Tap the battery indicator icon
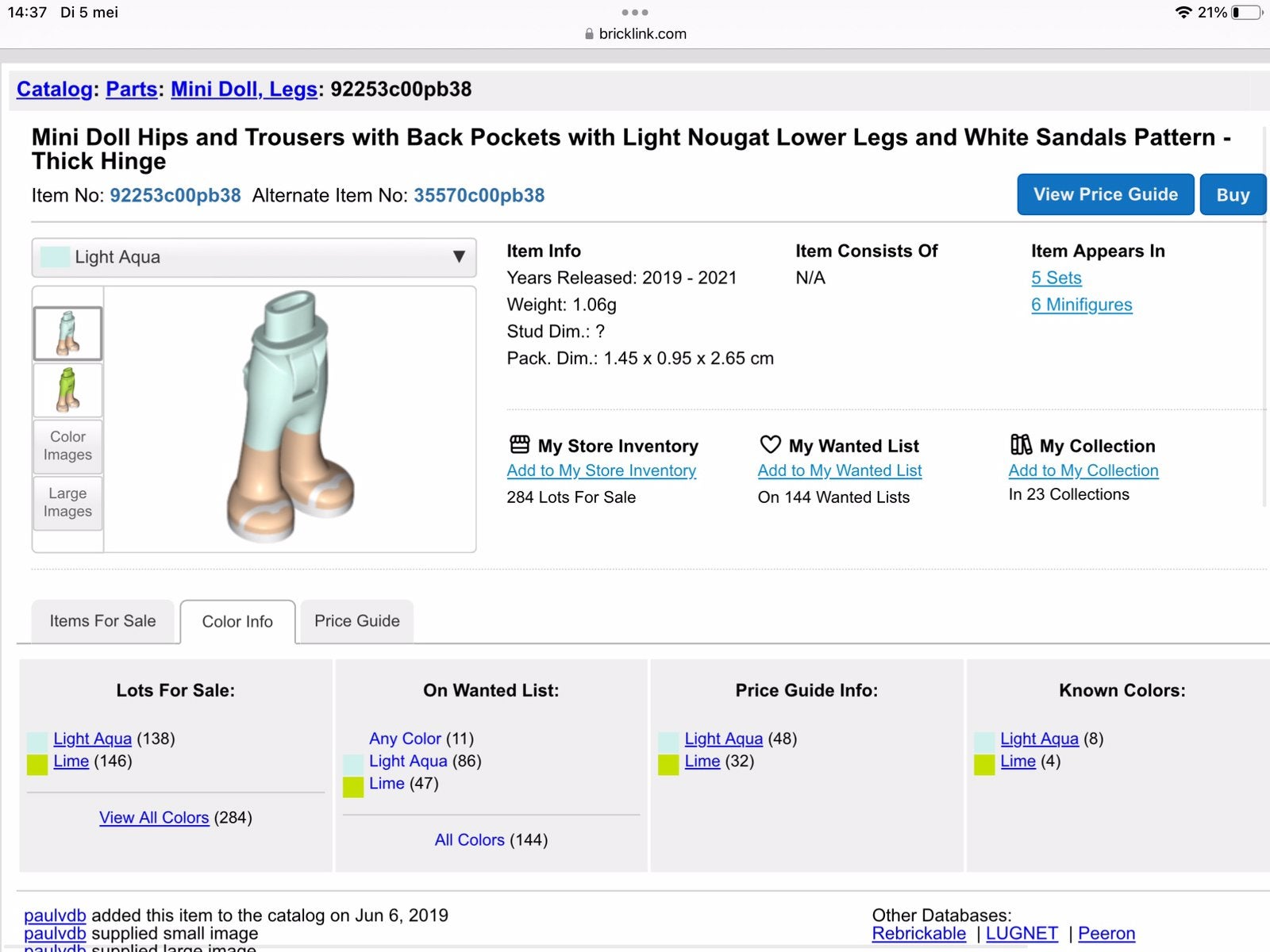 click(x=1246, y=12)
